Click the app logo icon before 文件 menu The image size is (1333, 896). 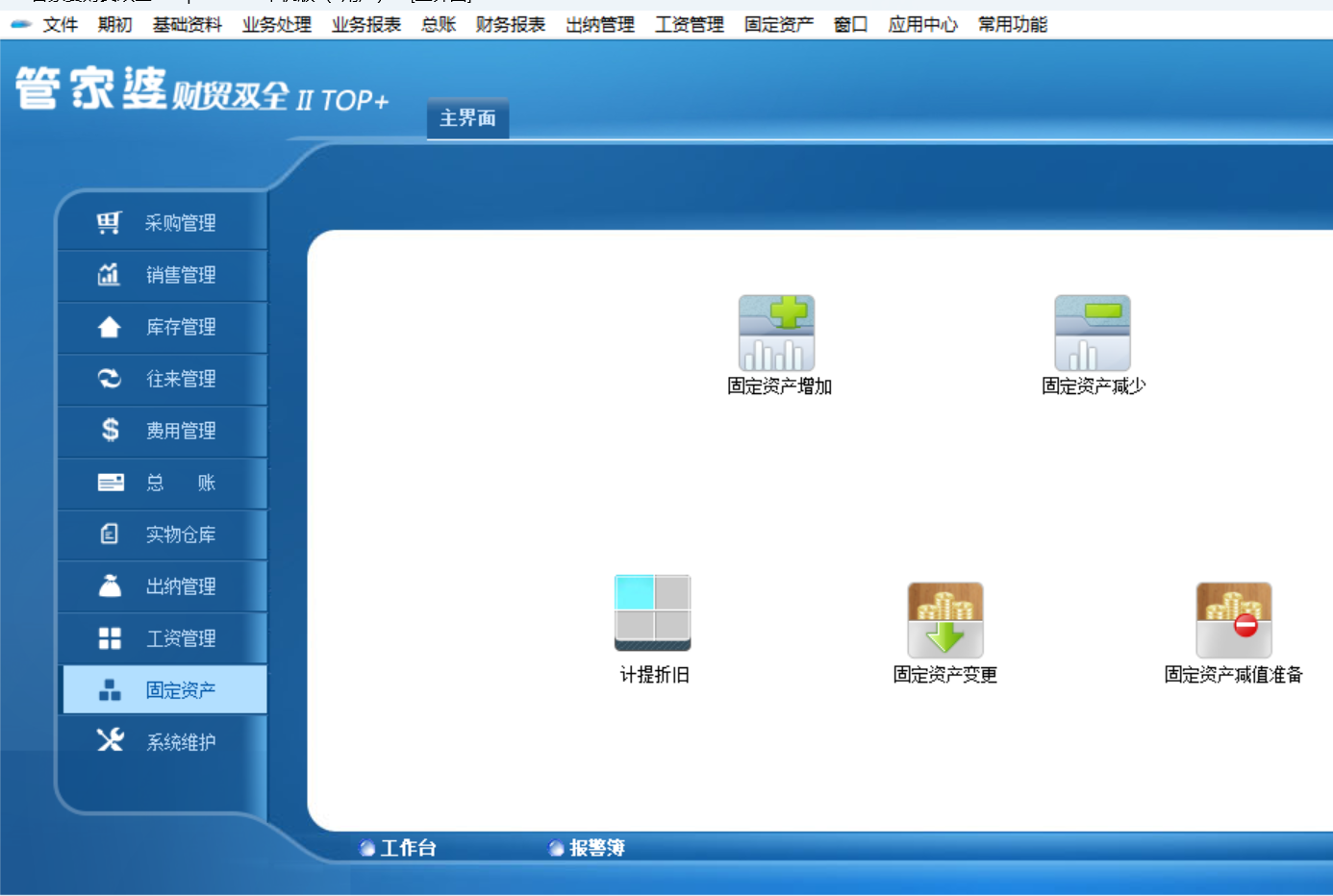tap(21, 24)
